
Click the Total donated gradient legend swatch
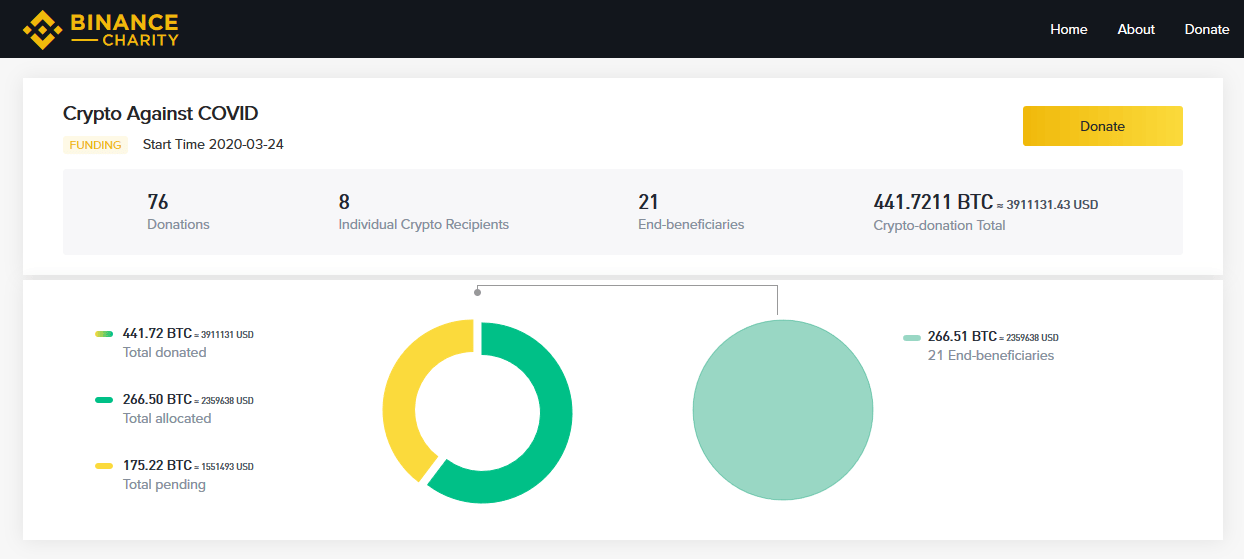[103, 334]
